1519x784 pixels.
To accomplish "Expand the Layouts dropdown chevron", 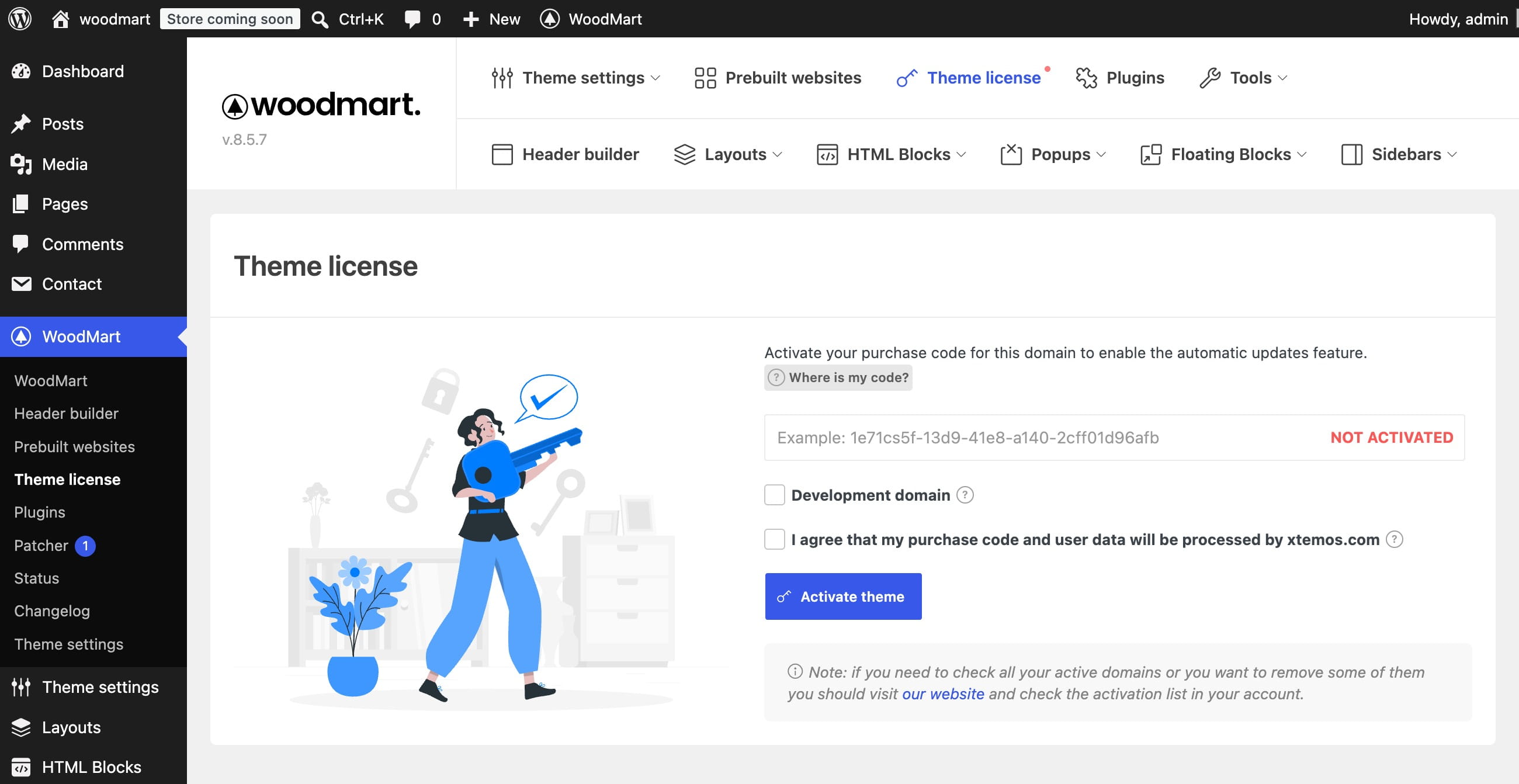I will [x=777, y=154].
